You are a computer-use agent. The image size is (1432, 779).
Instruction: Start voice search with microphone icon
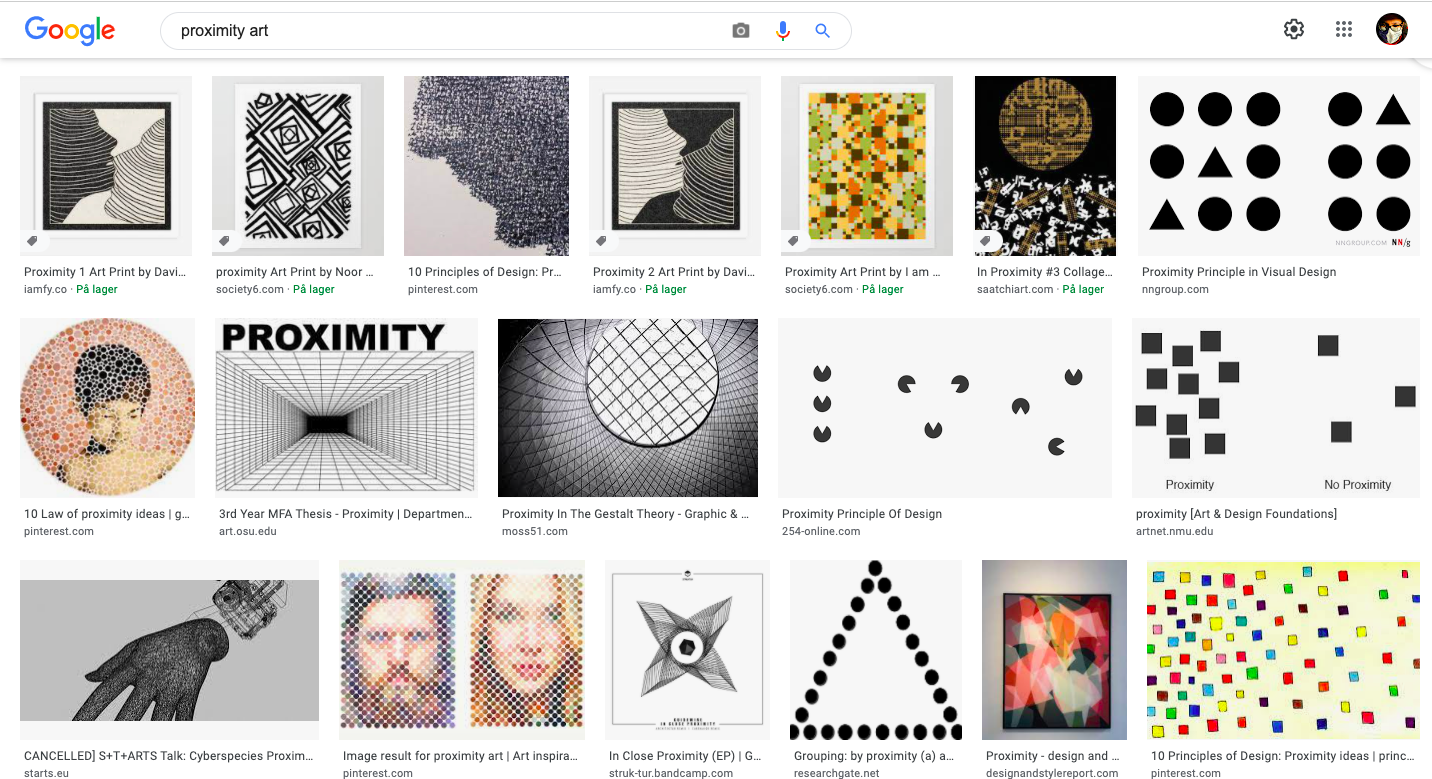tap(783, 31)
